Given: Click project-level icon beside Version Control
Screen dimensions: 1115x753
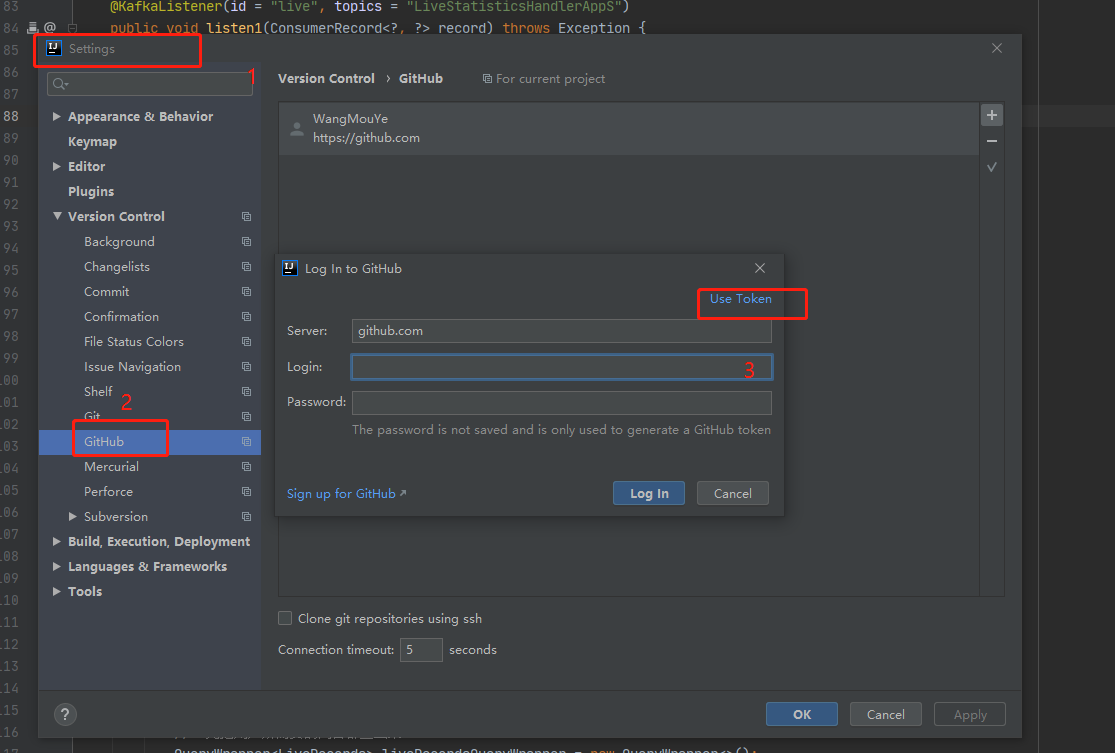Looking at the screenshot, I should point(247,216).
